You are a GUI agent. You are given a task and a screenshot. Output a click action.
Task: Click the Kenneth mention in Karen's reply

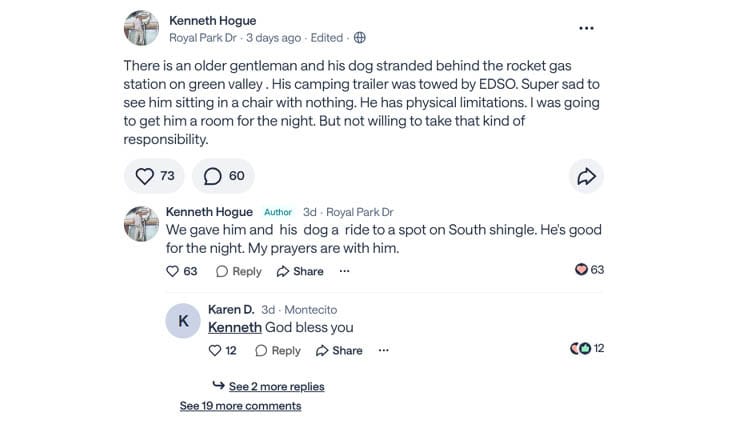(x=234, y=327)
